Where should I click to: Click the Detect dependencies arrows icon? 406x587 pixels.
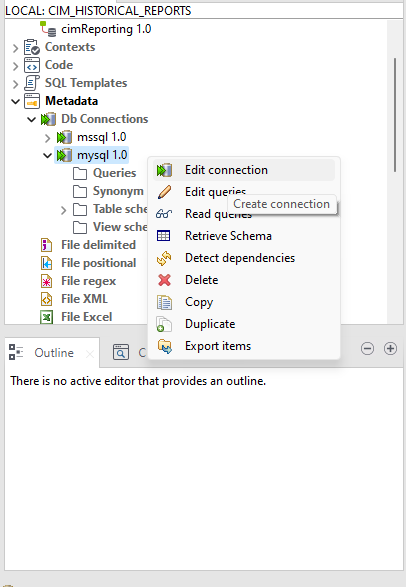(164, 258)
